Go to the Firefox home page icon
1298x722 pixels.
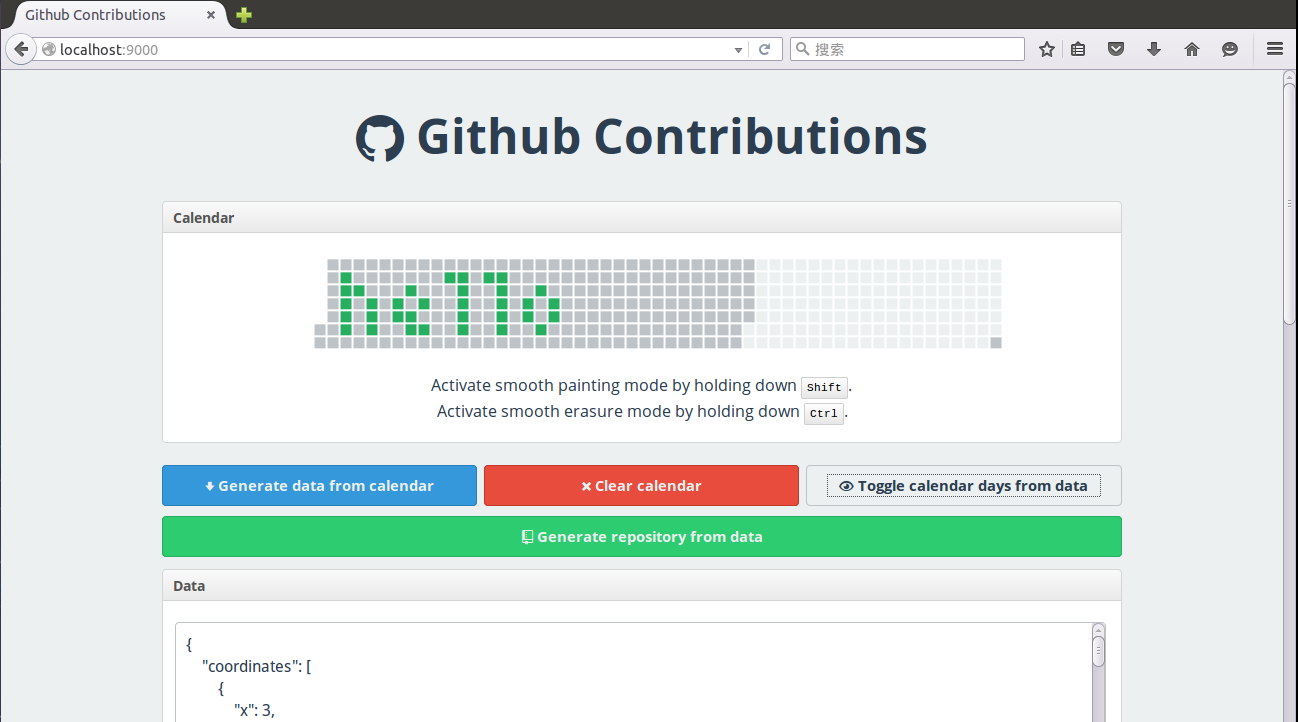[1192, 49]
